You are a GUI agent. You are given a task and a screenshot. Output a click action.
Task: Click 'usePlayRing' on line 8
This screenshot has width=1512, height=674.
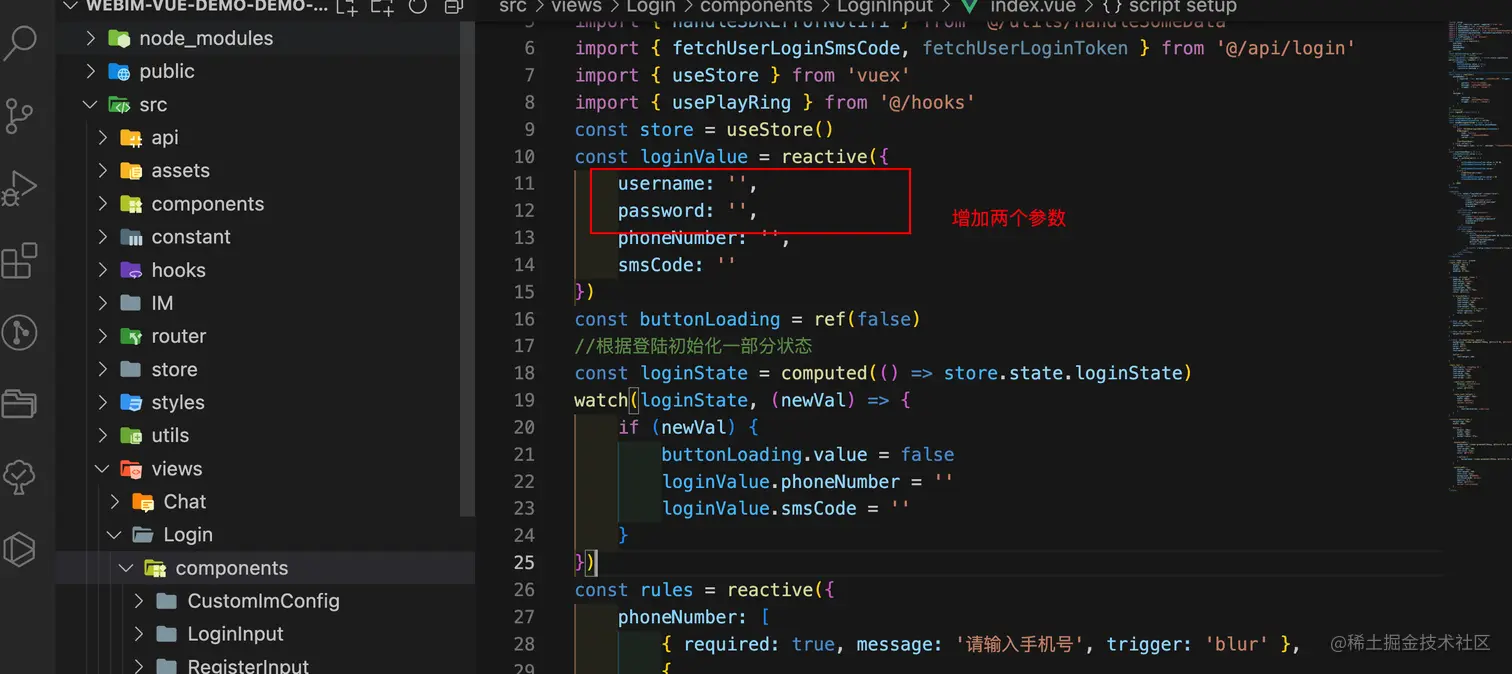[731, 102]
